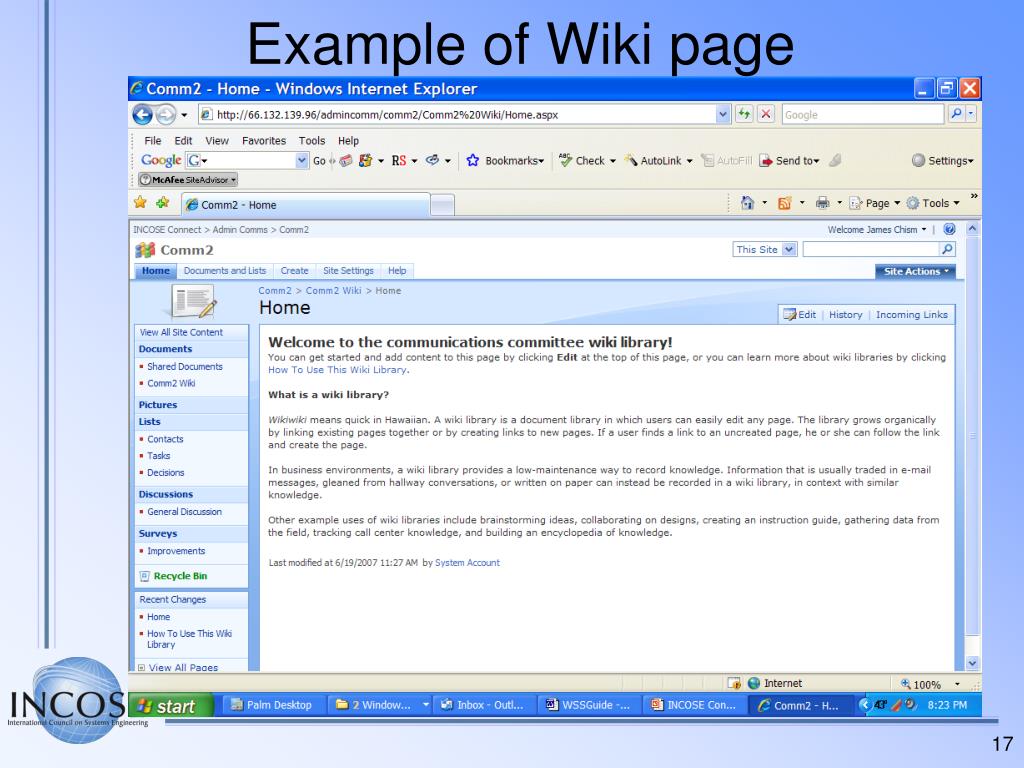Screen dimensions: 1024x768
Task: Open the Edit menu
Action: click(183, 140)
